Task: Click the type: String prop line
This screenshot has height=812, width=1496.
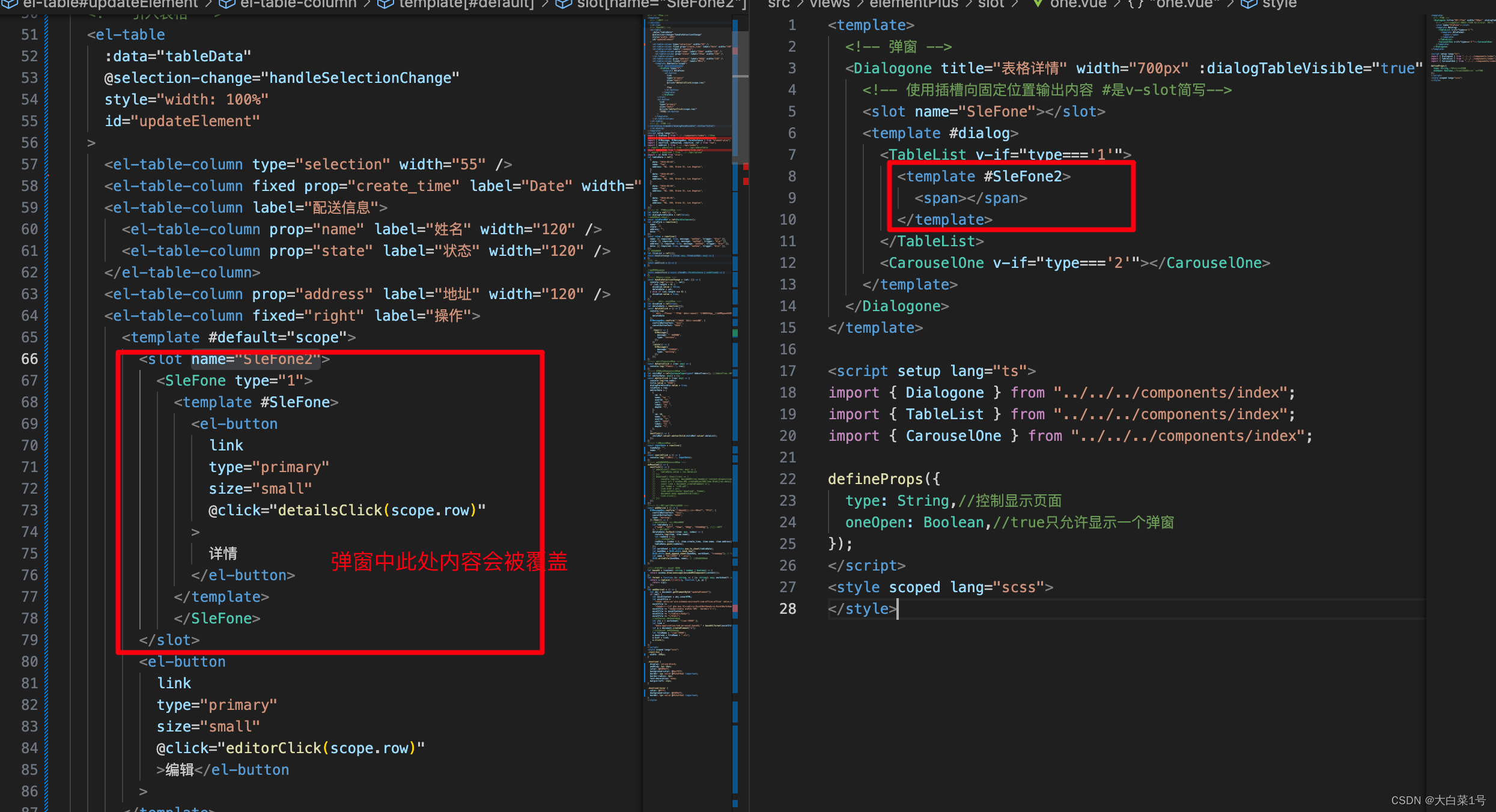Action: pyautogui.click(x=953, y=501)
